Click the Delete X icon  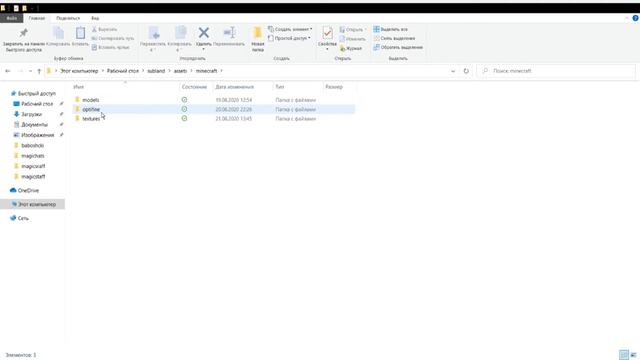(x=204, y=33)
